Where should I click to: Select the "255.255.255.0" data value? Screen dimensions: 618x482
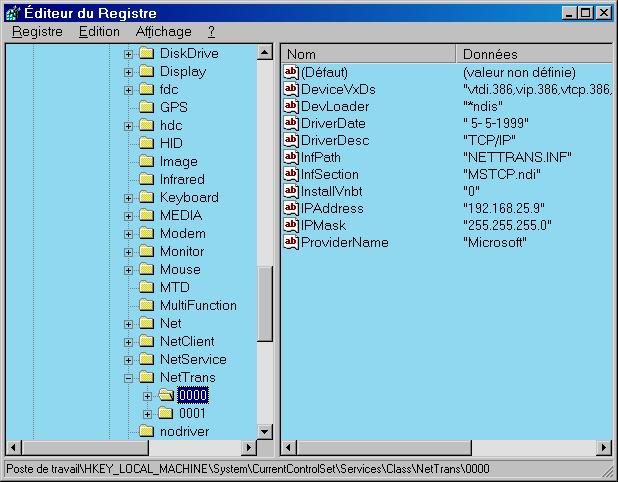[x=507, y=225]
